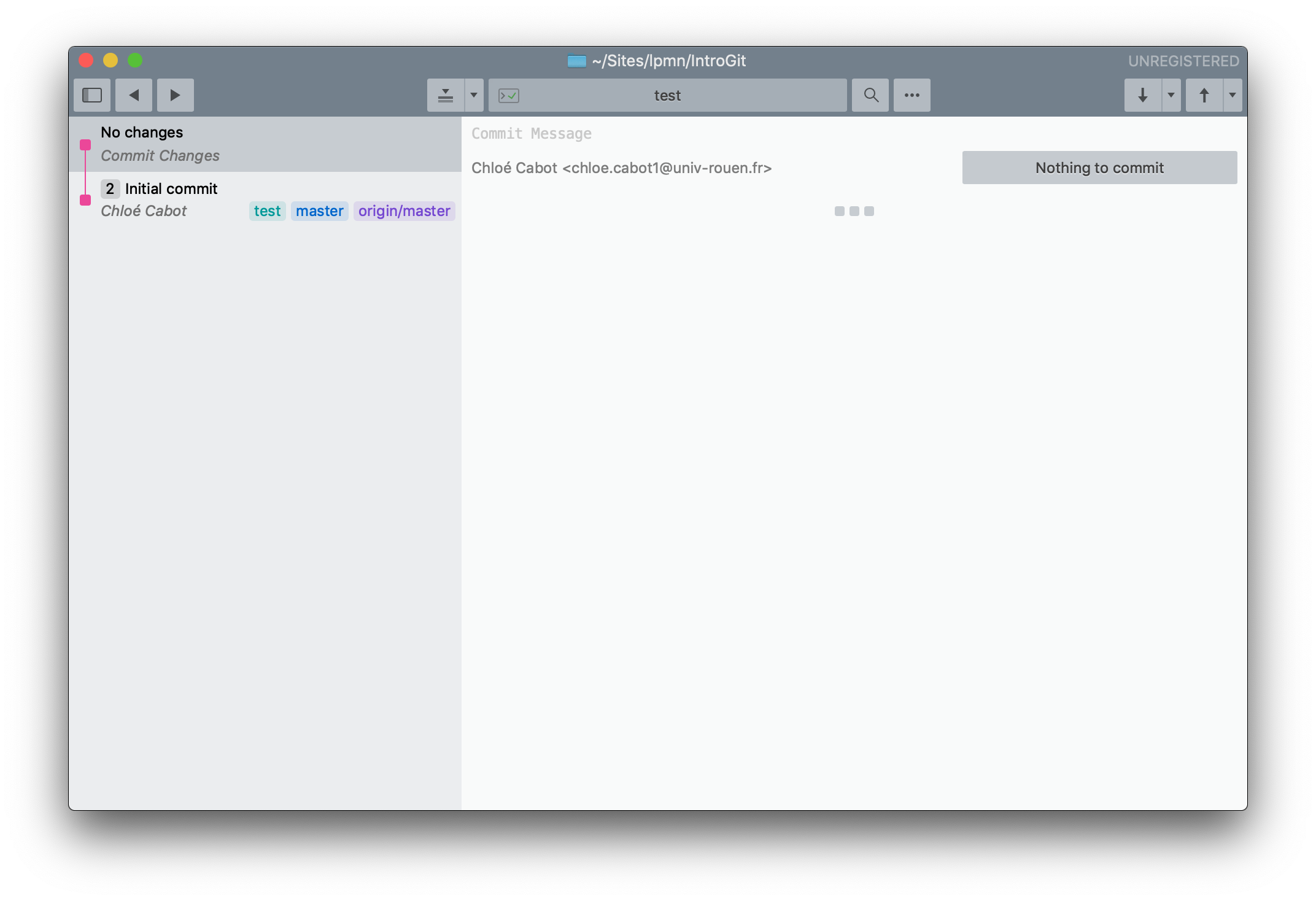Viewport: 1316px width, 901px height.
Task: Click the push up arrow icon
Action: (1204, 95)
